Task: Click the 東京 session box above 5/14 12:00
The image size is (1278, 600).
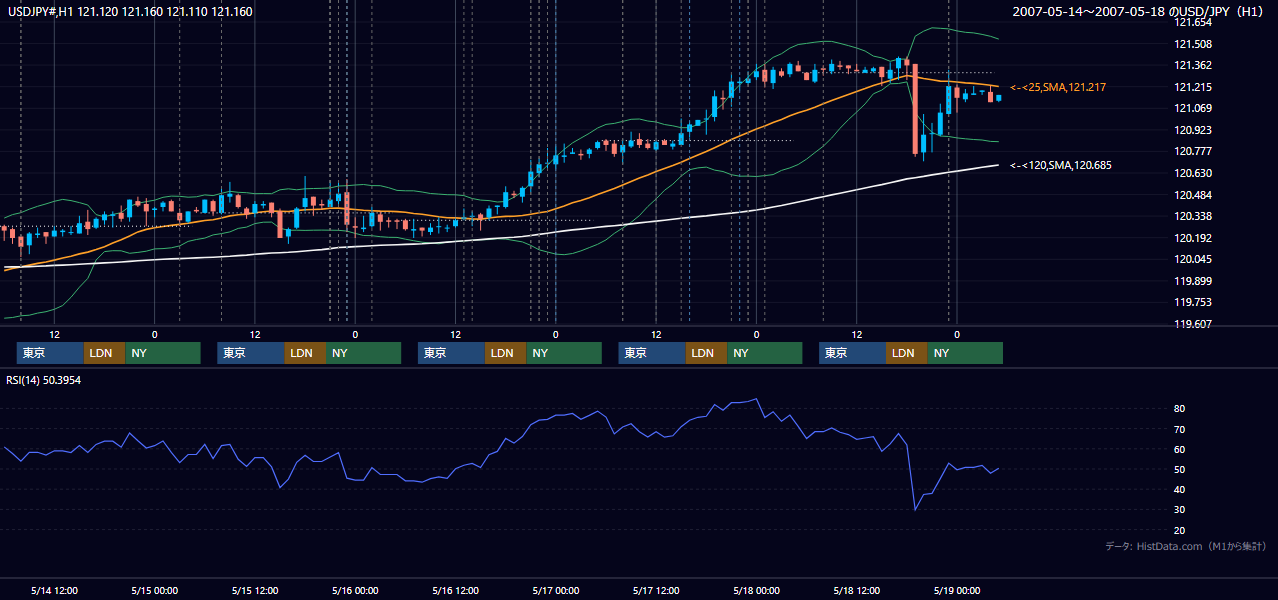Action: [x=50, y=353]
